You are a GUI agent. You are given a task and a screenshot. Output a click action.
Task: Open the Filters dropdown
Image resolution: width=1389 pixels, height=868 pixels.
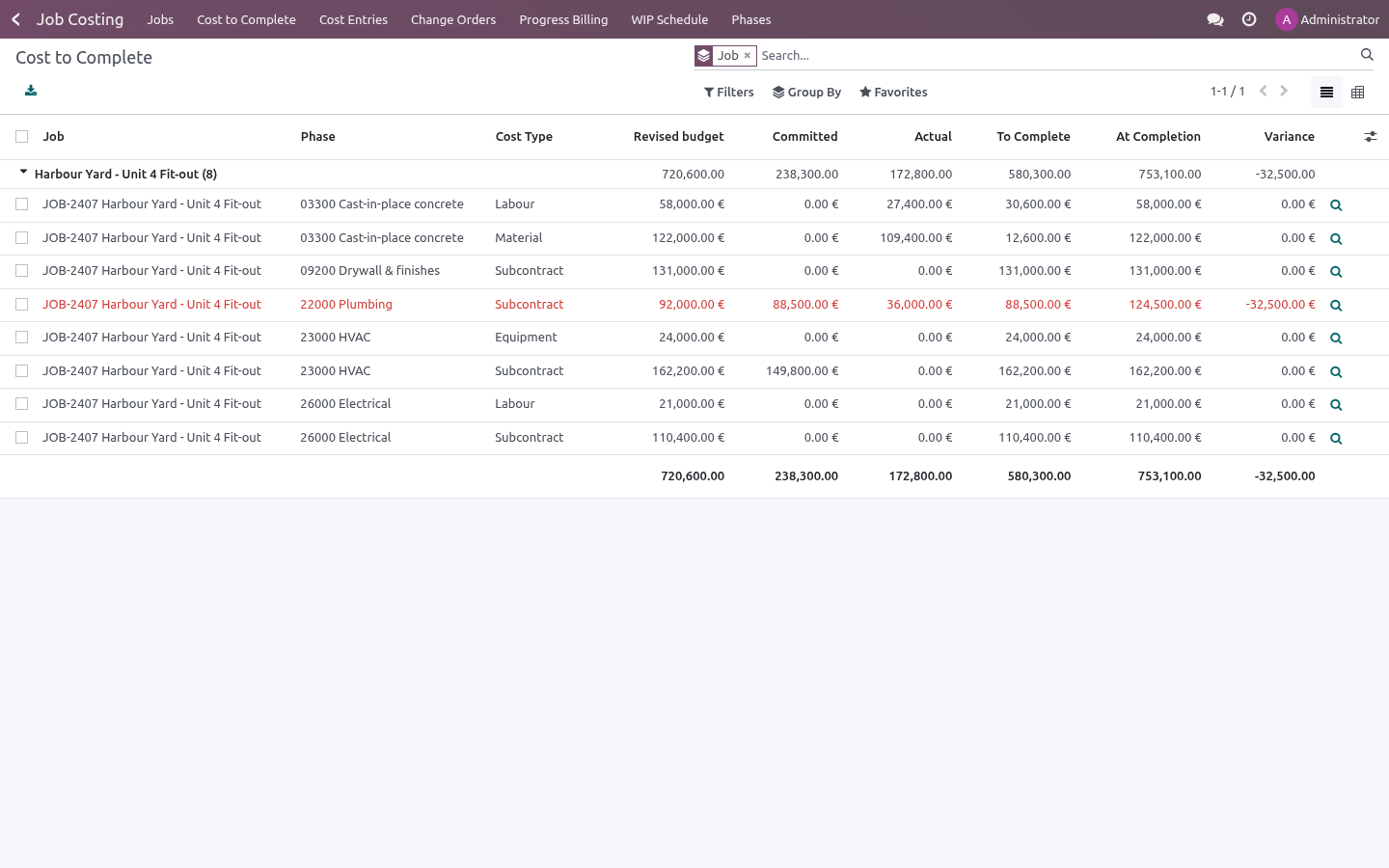pos(729,93)
